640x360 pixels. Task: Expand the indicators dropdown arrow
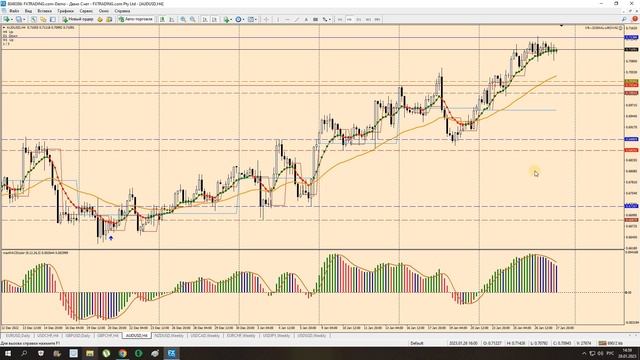231,19
